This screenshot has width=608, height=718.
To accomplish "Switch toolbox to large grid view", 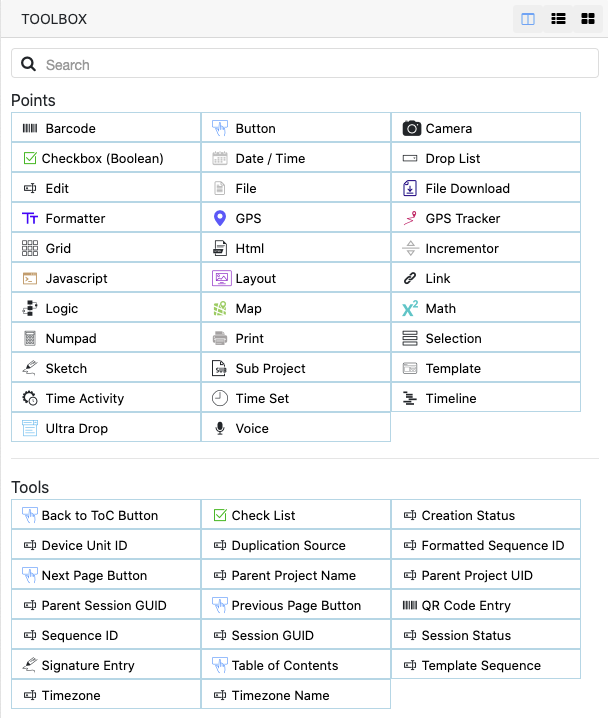I will (588, 19).
